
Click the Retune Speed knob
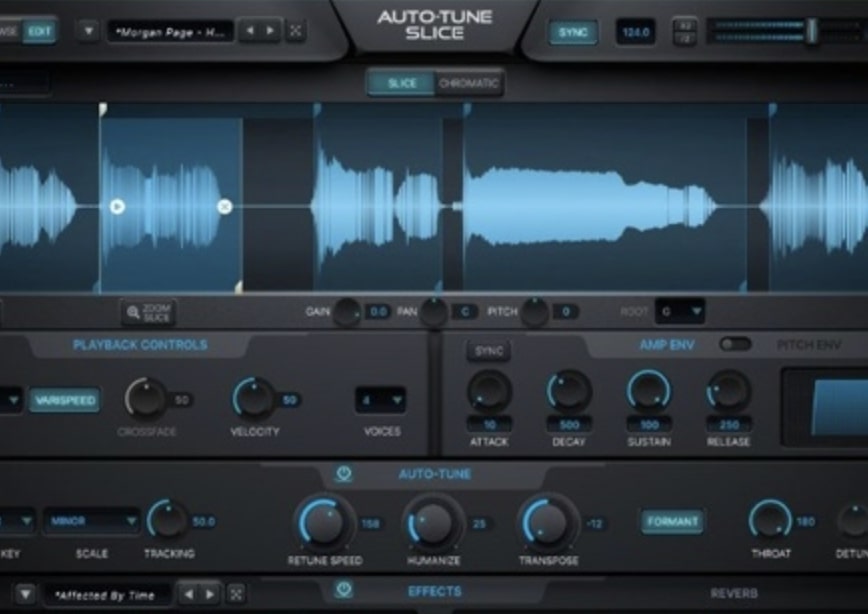(324, 523)
